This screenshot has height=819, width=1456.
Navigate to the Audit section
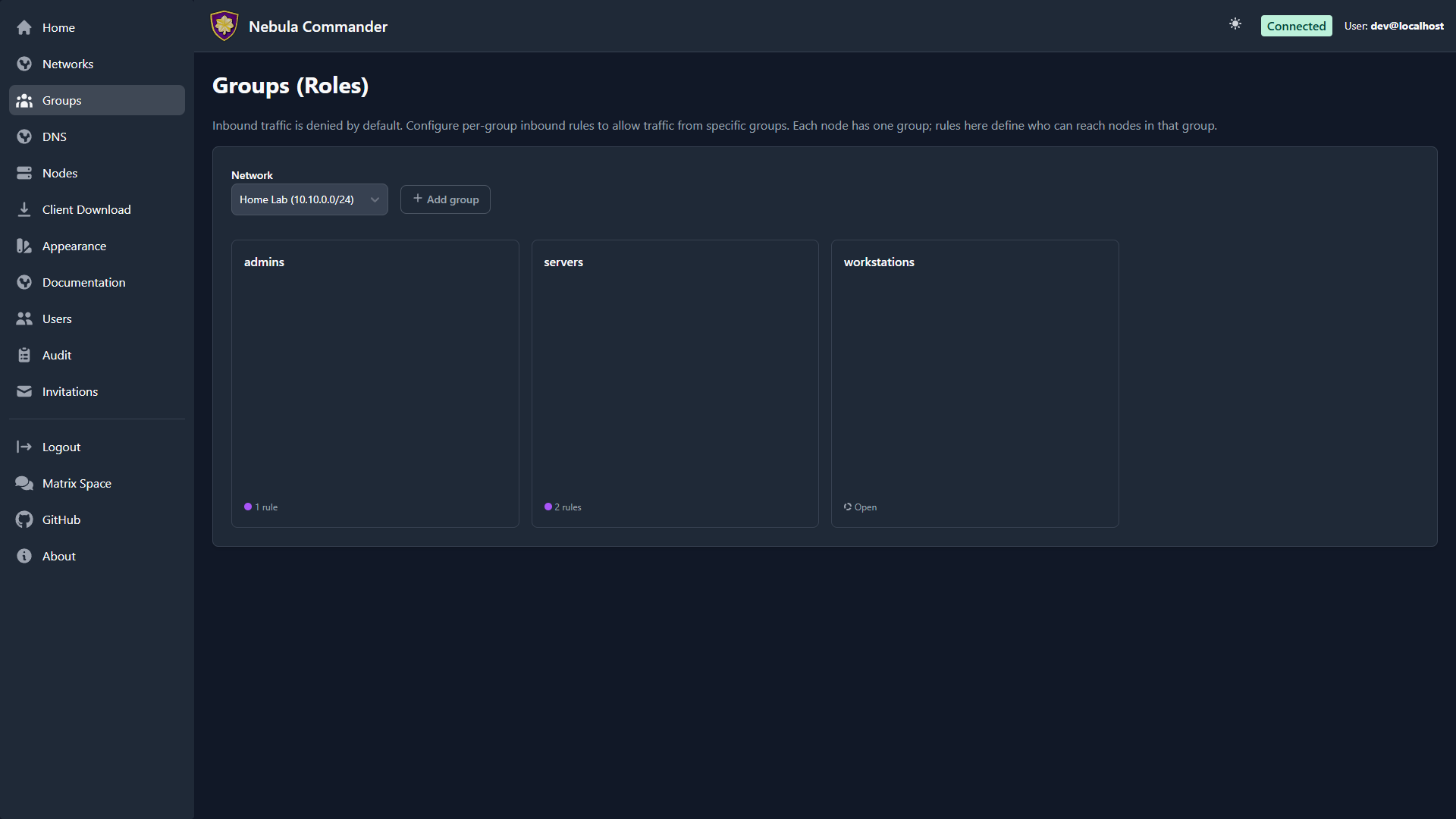pos(97,355)
